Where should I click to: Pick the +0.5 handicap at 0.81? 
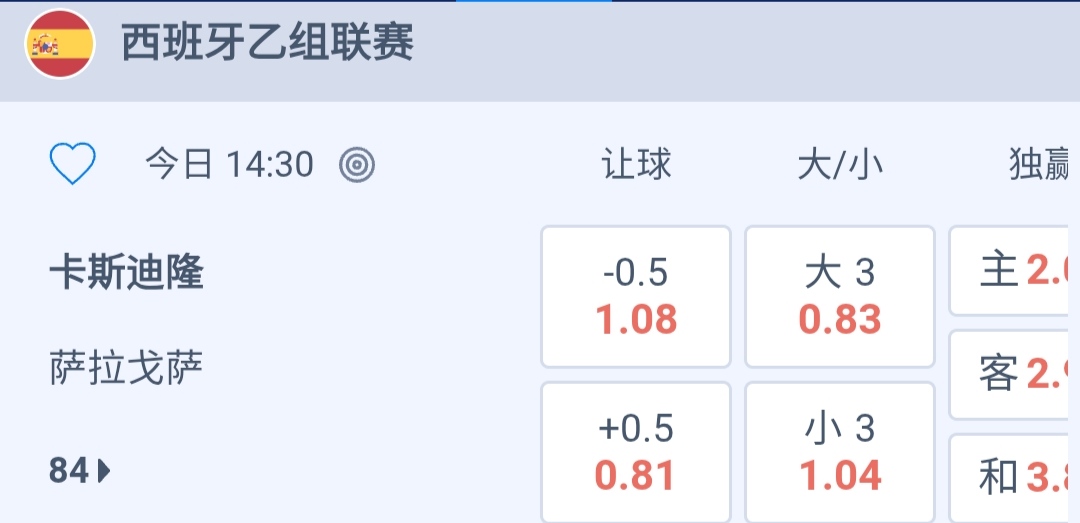[636, 453]
